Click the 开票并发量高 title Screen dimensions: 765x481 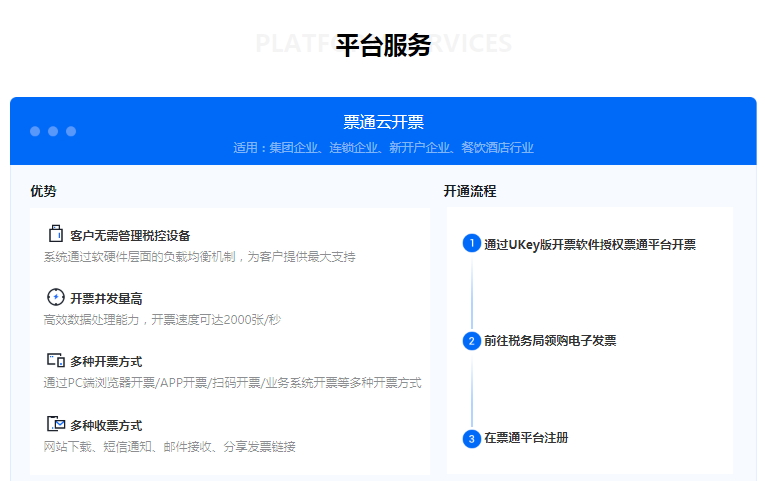[106, 299]
